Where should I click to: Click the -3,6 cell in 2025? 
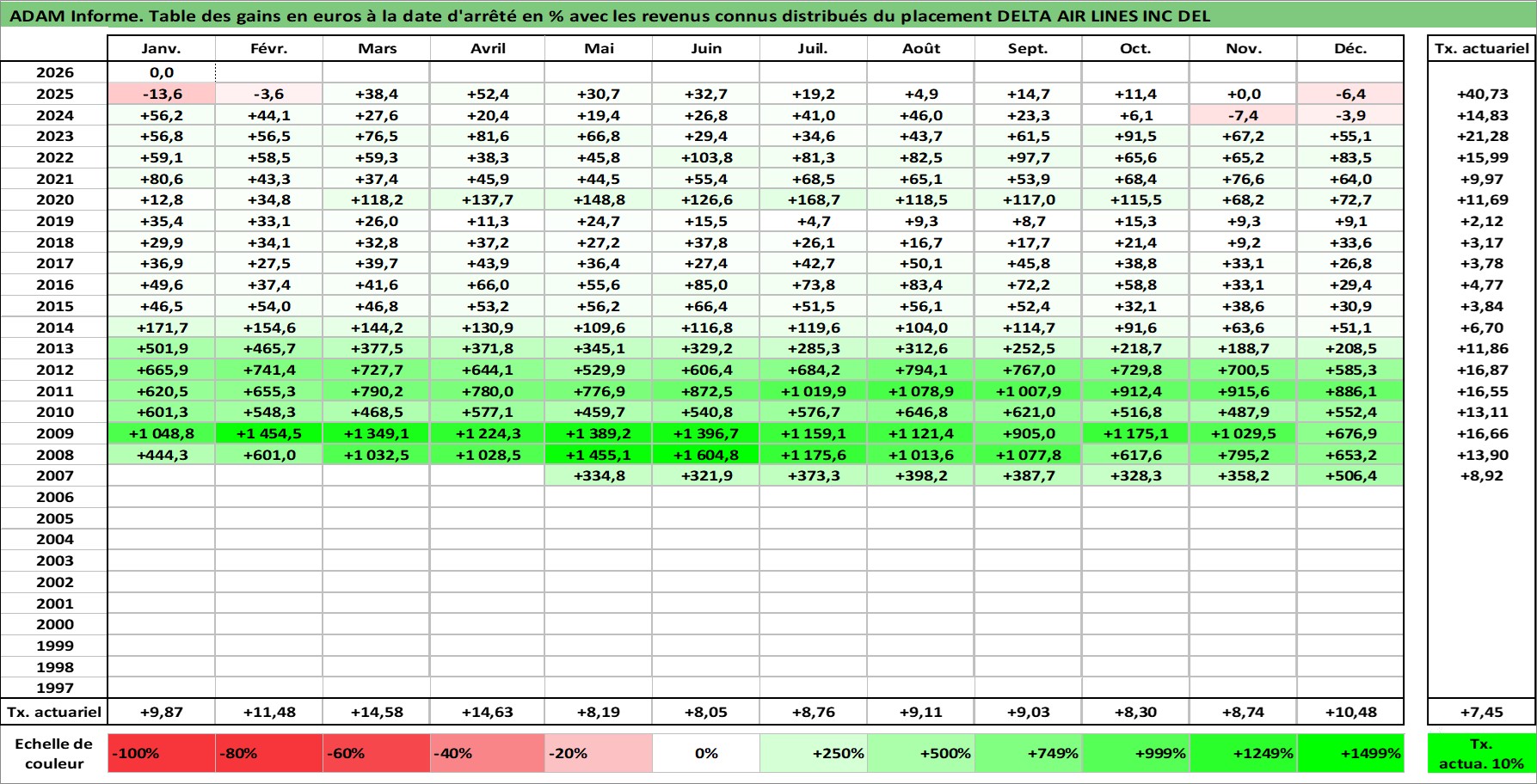point(269,95)
